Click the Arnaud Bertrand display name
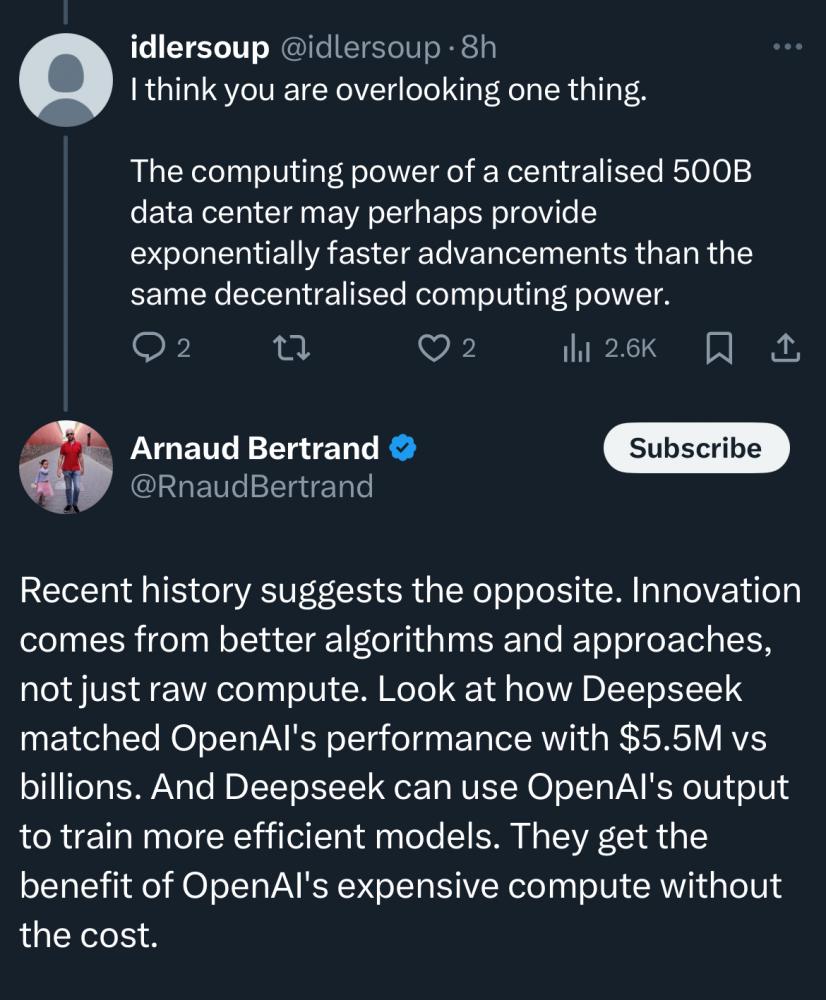 (x=255, y=448)
